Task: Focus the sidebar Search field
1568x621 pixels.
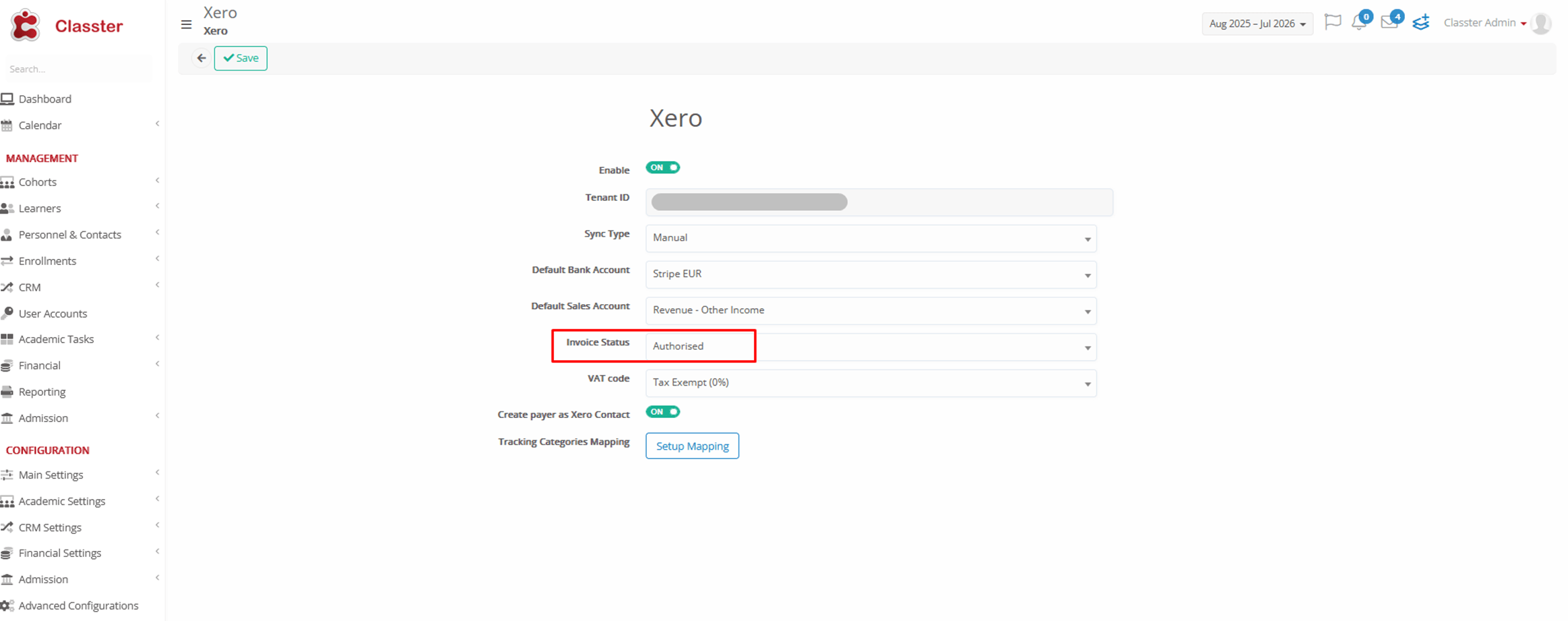Action: [80, 69]
